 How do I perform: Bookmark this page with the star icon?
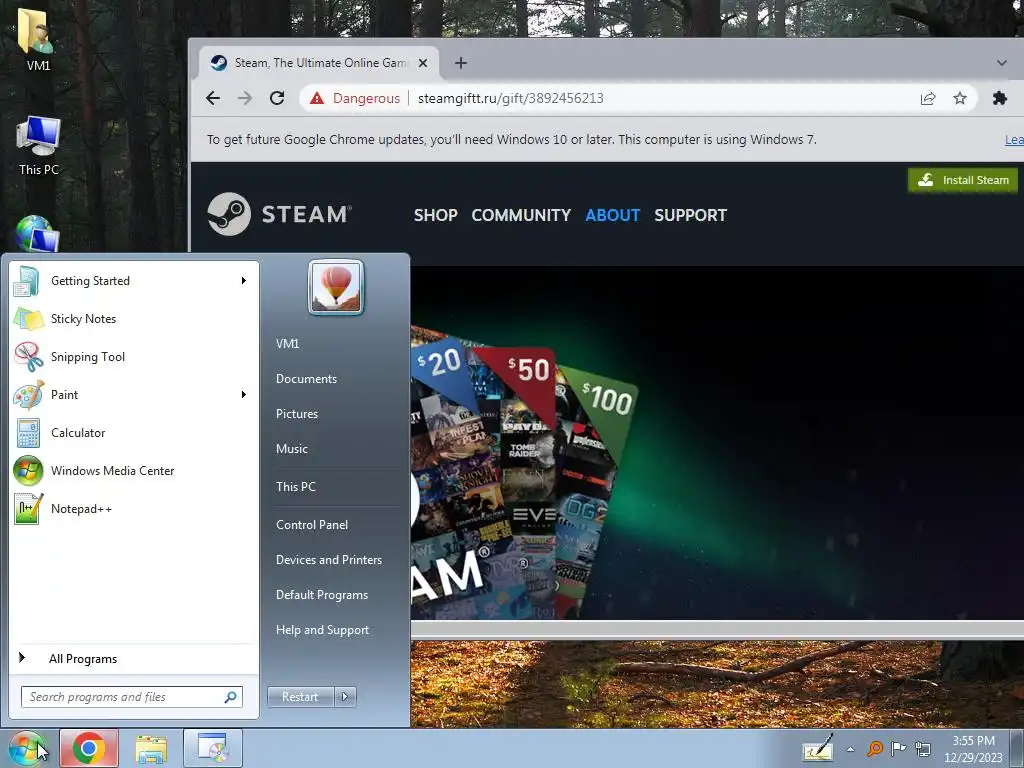click(959, 98)
